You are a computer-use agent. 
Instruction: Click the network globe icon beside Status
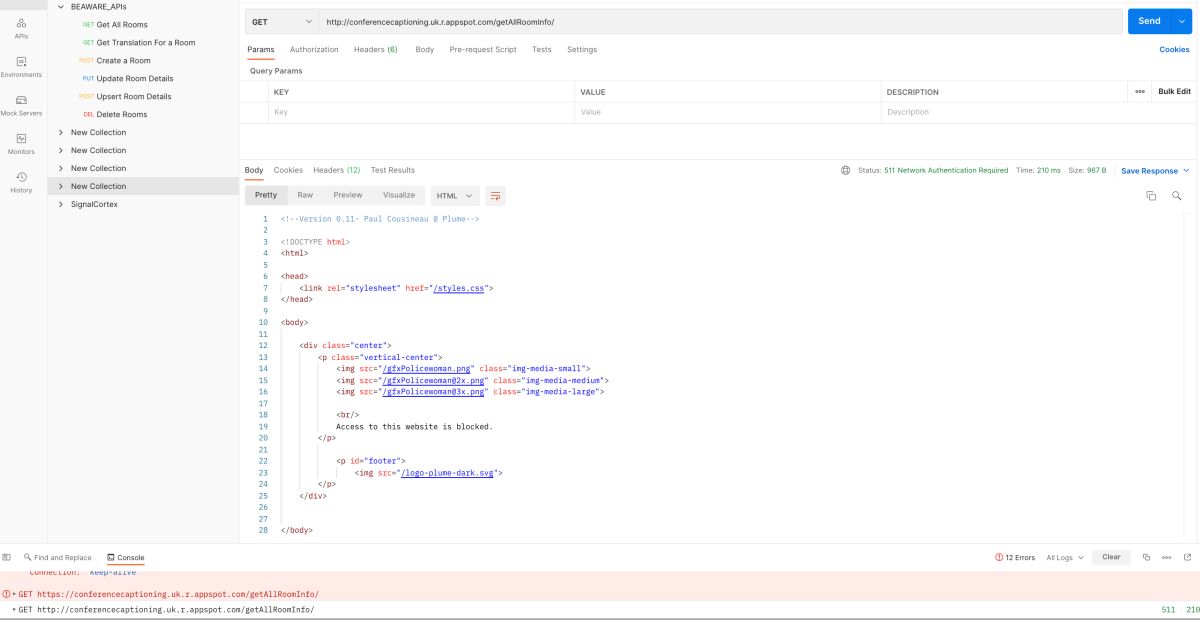point(846,170)
